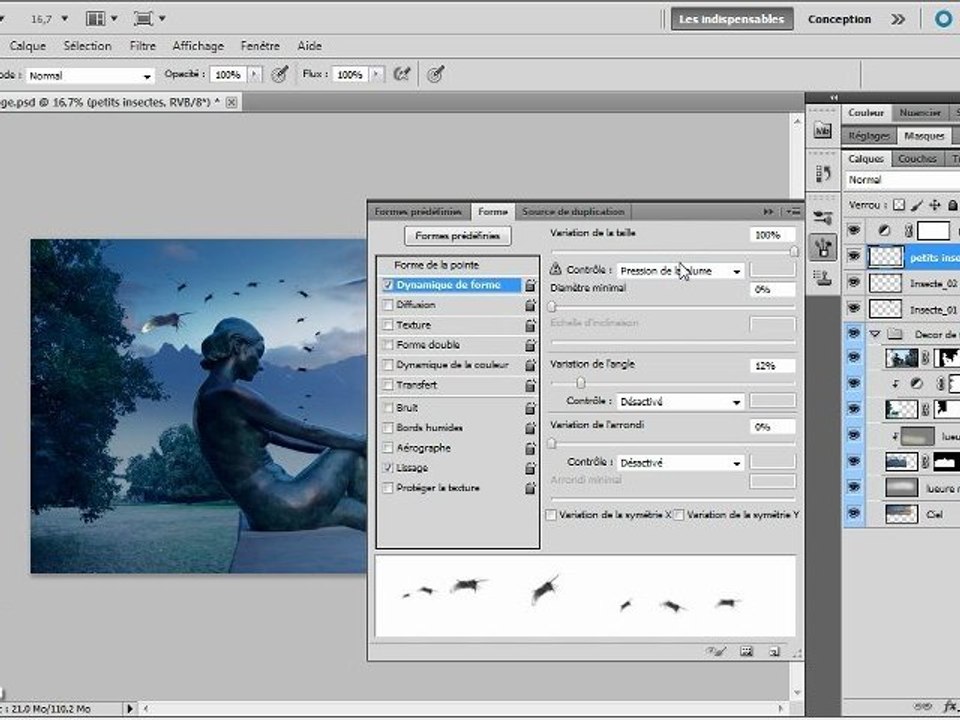Enable the Forme double checkbox
Screen dimensions: 960x720
[x=388, y=345]
